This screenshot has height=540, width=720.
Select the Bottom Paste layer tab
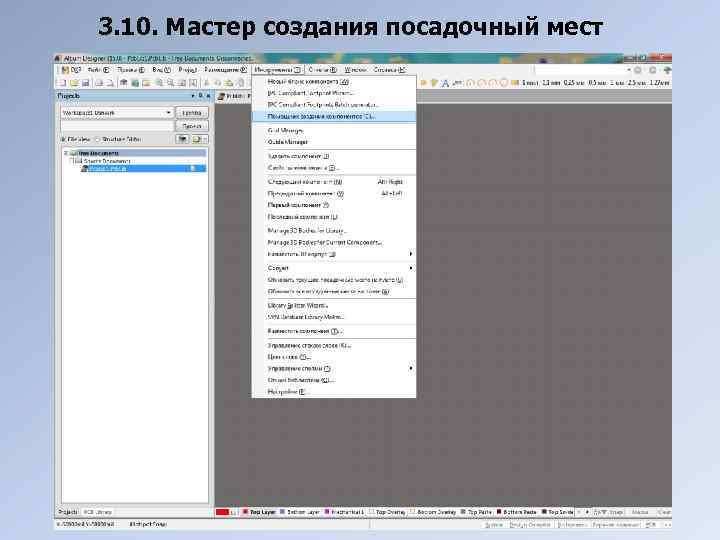click(x=517, y=512)
